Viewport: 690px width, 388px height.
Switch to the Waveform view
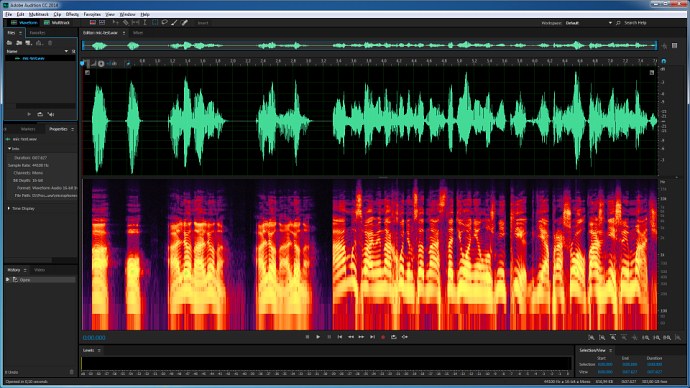click(x=25, y=23)
